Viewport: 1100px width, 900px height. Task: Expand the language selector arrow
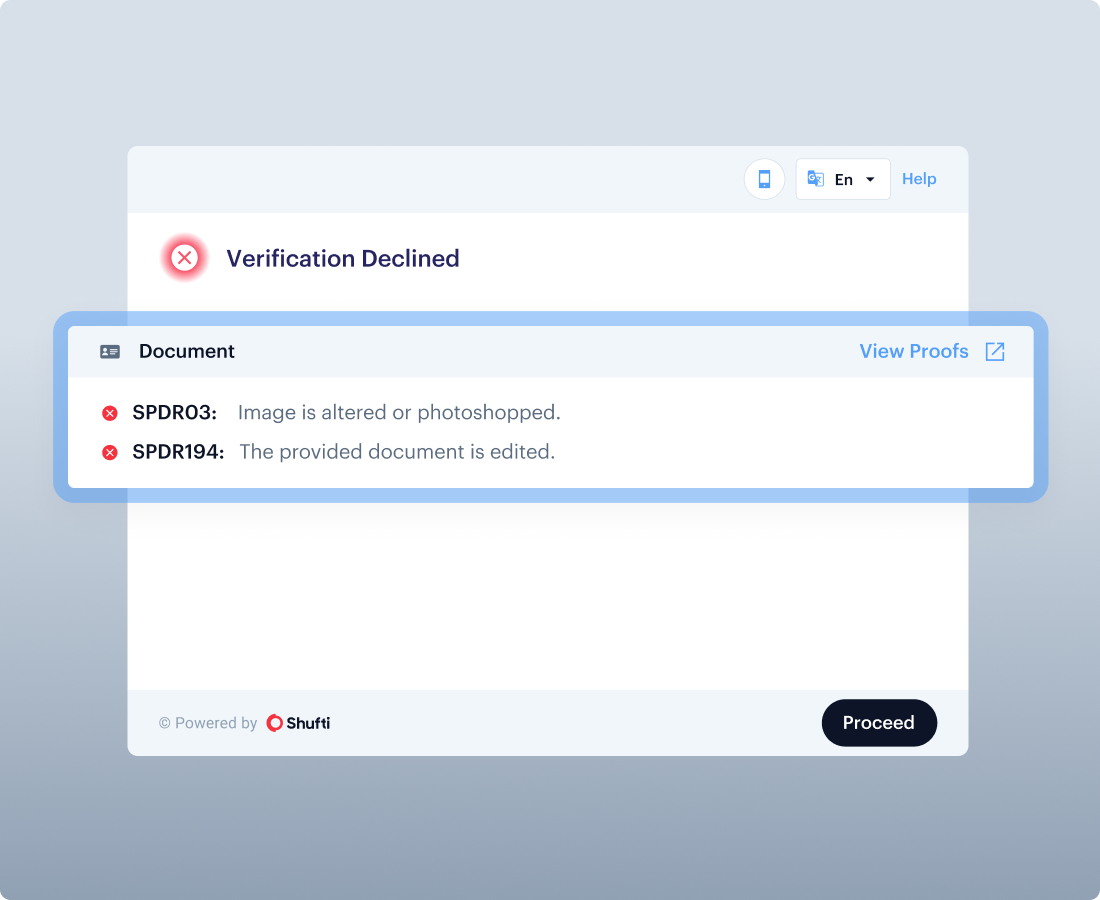[870, 180]
